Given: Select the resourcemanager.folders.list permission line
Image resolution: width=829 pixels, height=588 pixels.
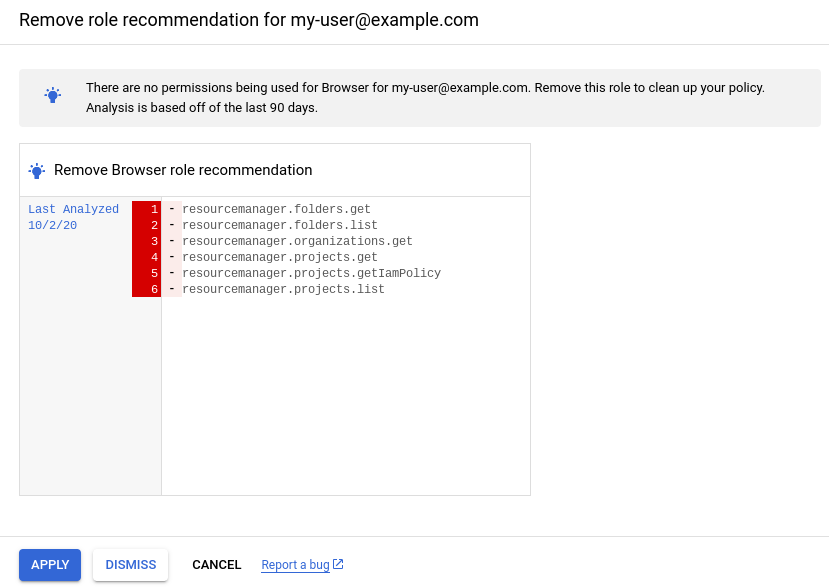Looking at the screenshot, I should coord(279,225).
